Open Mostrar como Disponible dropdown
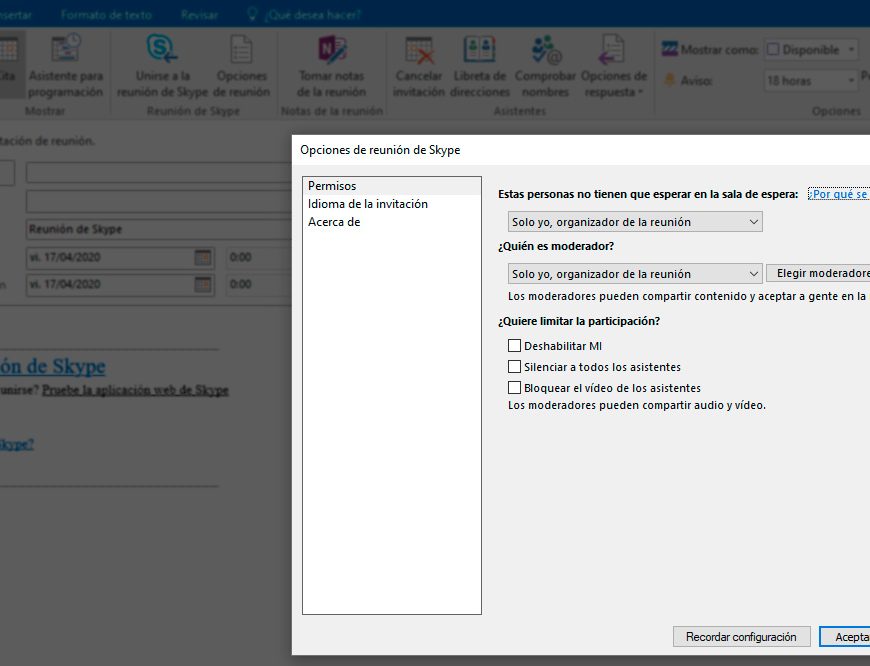 click(811, 49)
